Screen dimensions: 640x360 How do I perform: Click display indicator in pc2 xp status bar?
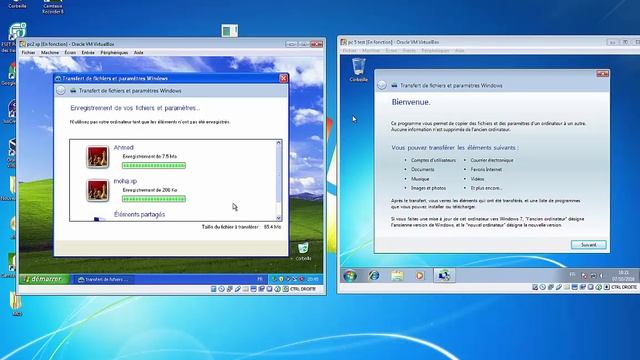tap(253, 289)
